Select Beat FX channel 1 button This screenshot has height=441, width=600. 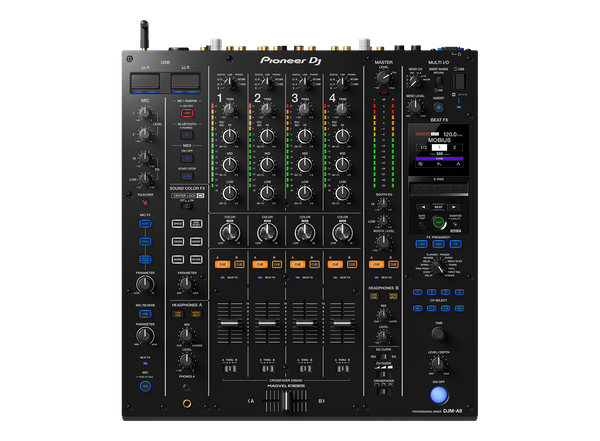[x=417, y=292]
